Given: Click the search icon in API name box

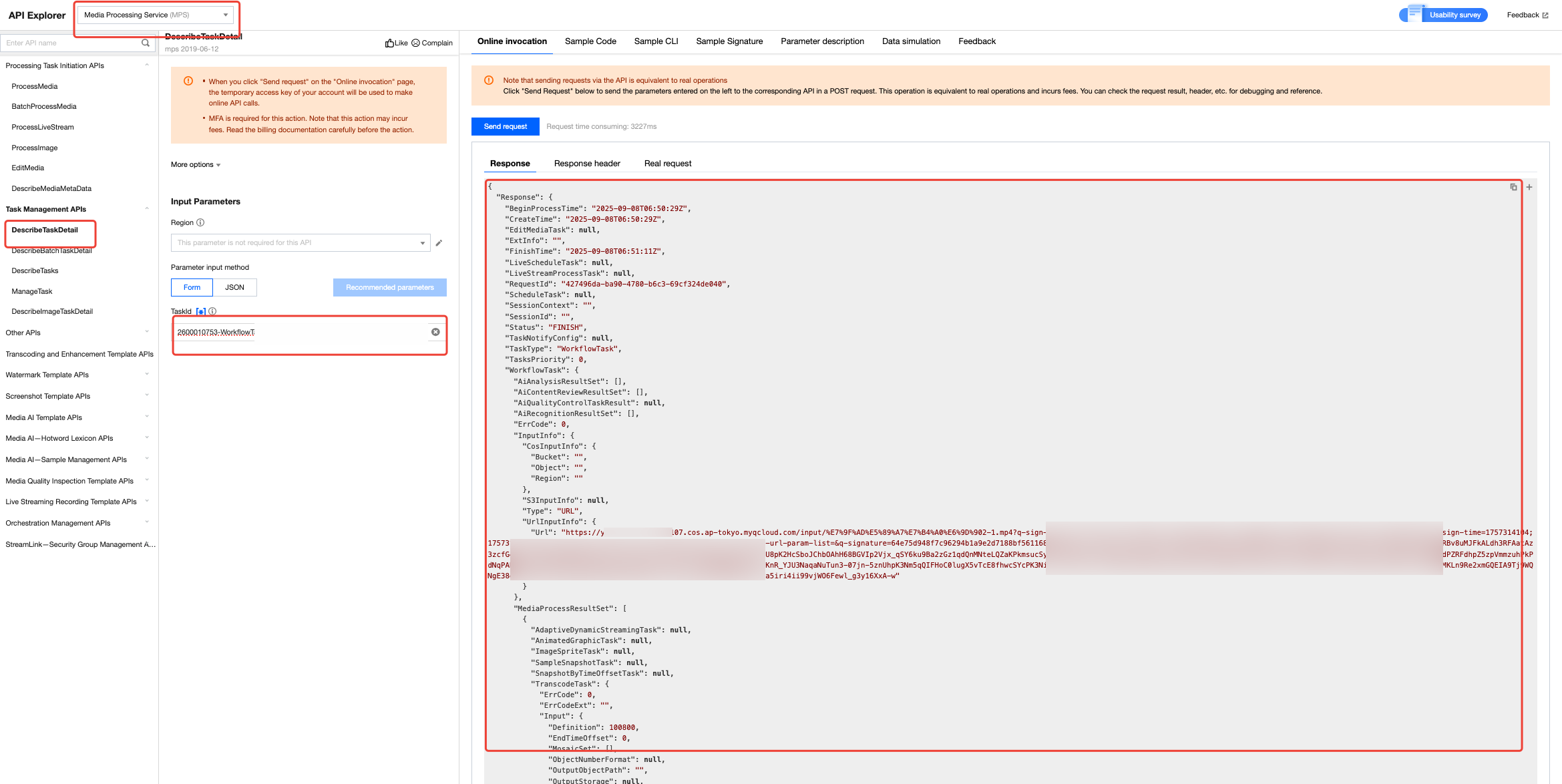Looking at the screenshot, I should (146, 43).
